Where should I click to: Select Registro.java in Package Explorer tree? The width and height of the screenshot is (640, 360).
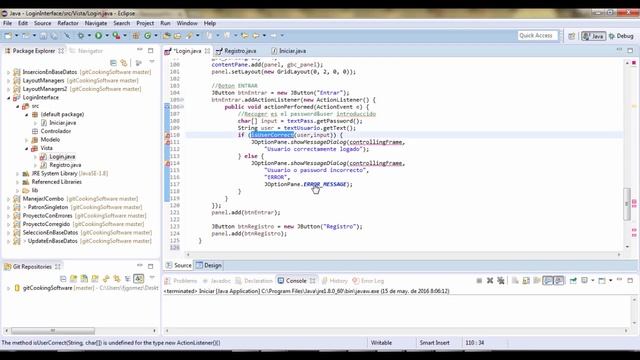pos(65,165)
